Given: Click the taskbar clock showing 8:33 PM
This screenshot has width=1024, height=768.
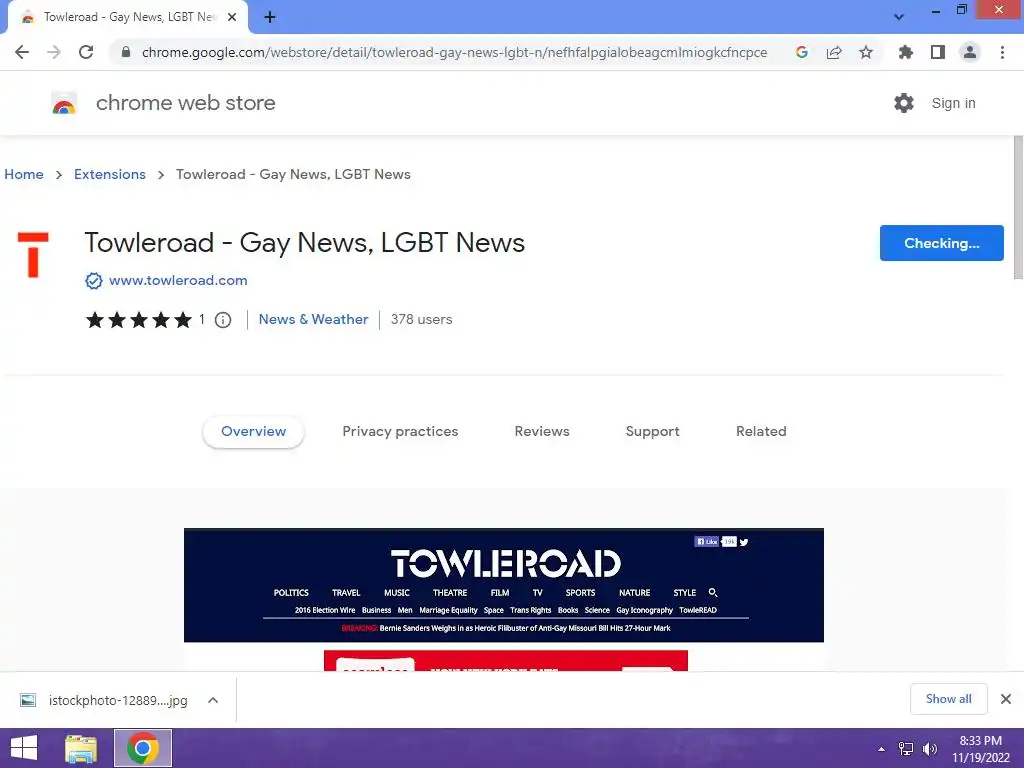Looking at the screenshot, I should click(x=980, y=749).
